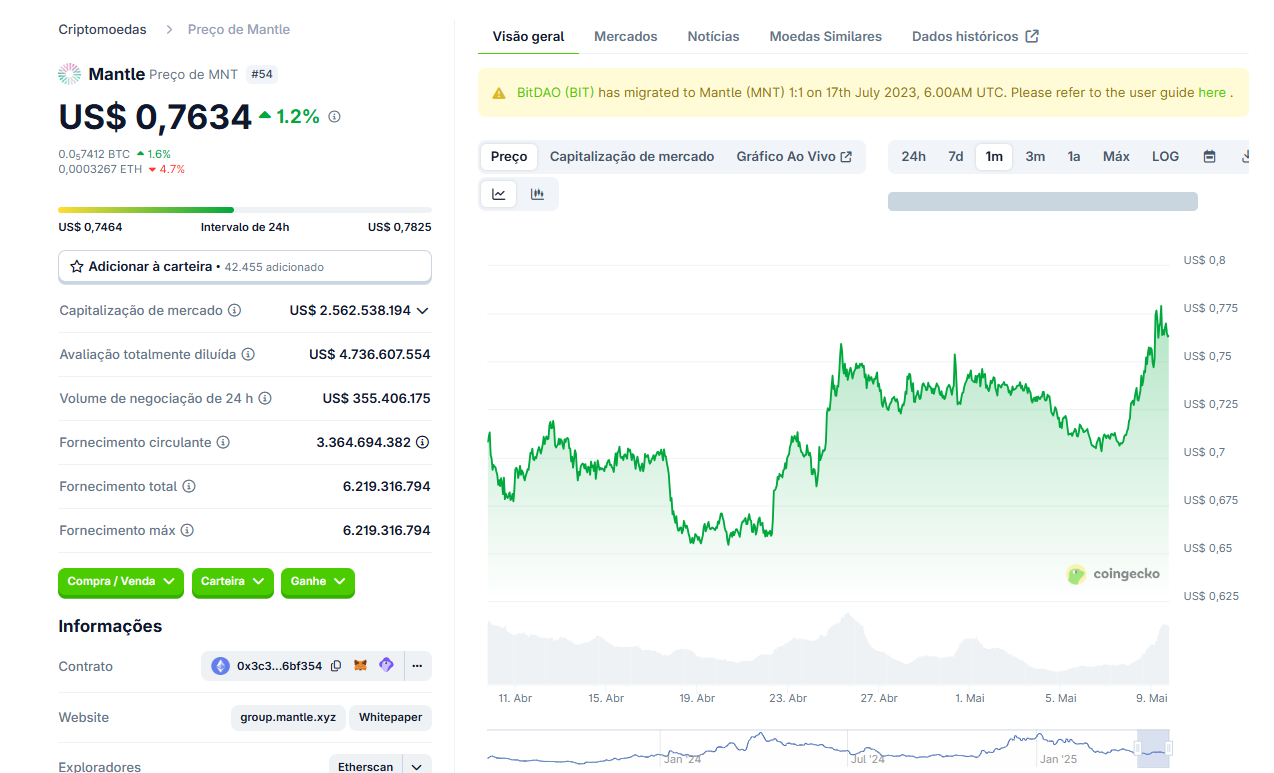Select the 1a chart range
The image size is (1274, 773).
pos(1074,157)
